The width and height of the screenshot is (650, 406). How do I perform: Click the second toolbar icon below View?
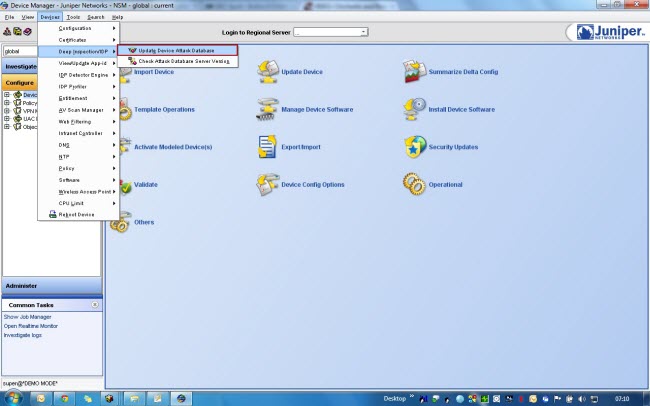(x=17, y=32)
